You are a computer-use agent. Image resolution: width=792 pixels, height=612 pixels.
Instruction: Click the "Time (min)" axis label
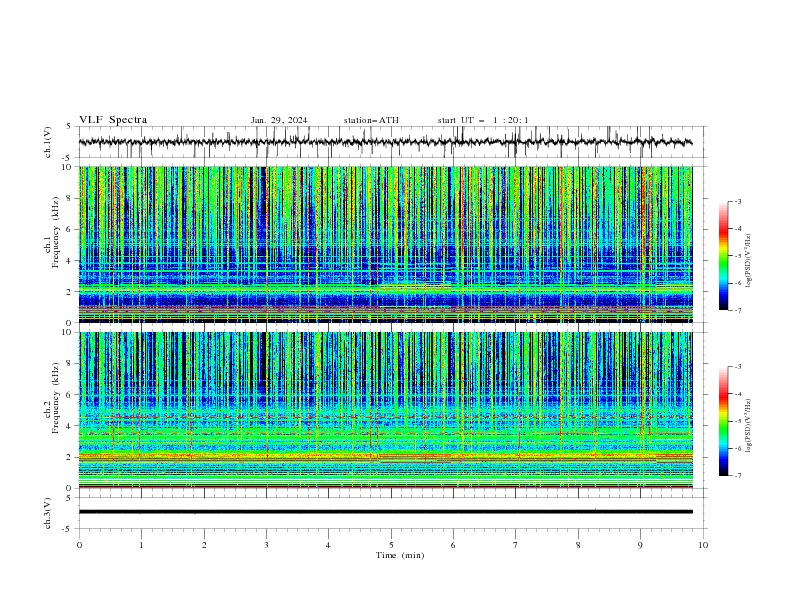tap(400, 555)
